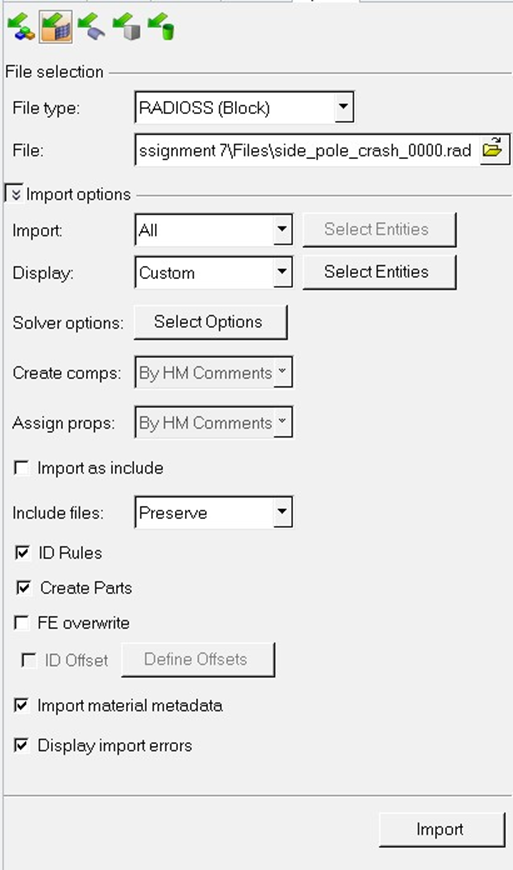
Task: Disable Import material metadata checkbox
Action: click(21, 705)
